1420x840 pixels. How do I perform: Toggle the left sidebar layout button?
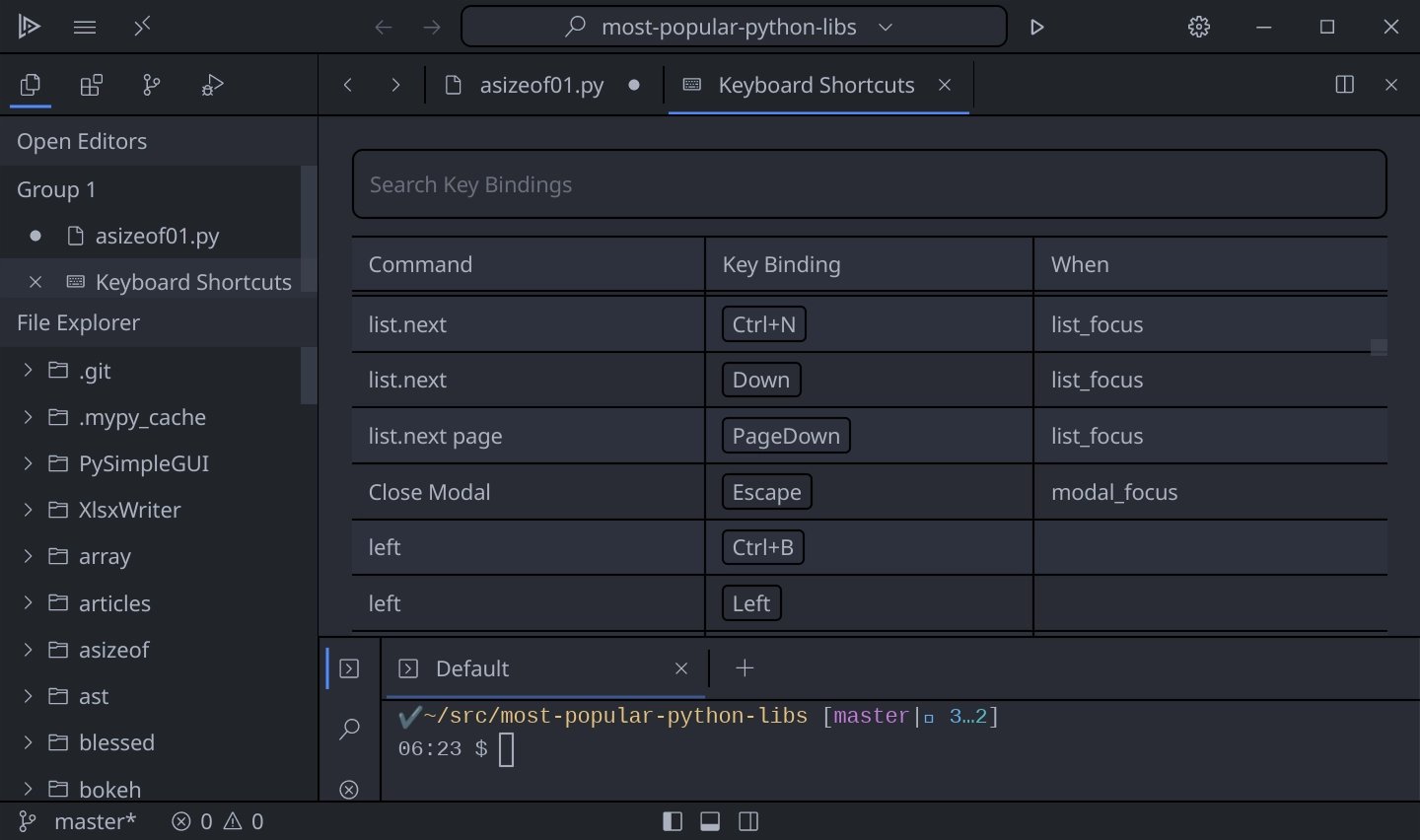click(673, 821)
